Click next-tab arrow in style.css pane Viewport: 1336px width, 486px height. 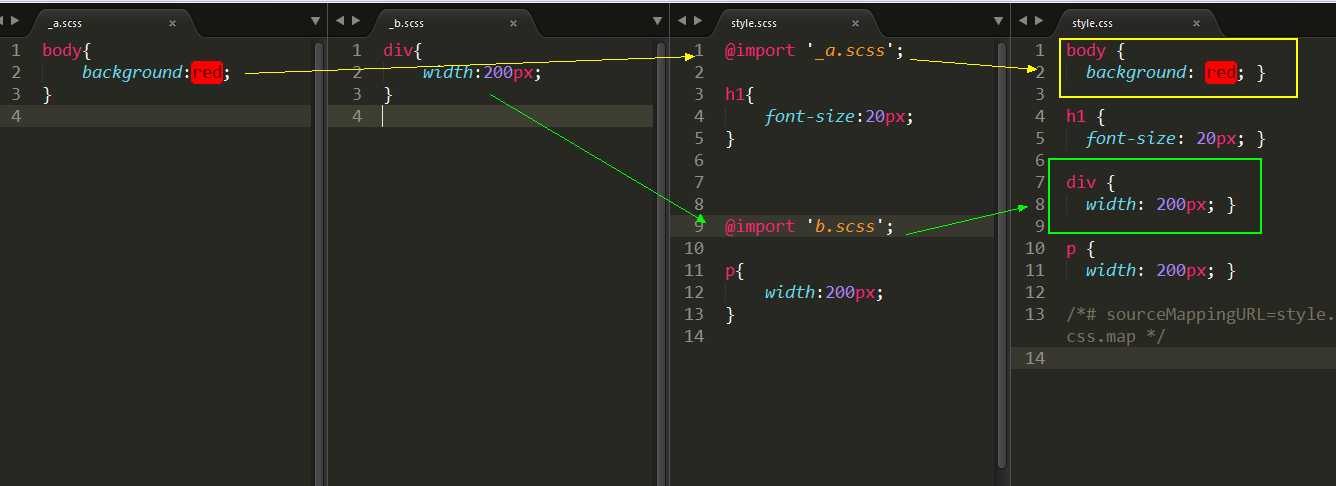[x=1039, y=21]
